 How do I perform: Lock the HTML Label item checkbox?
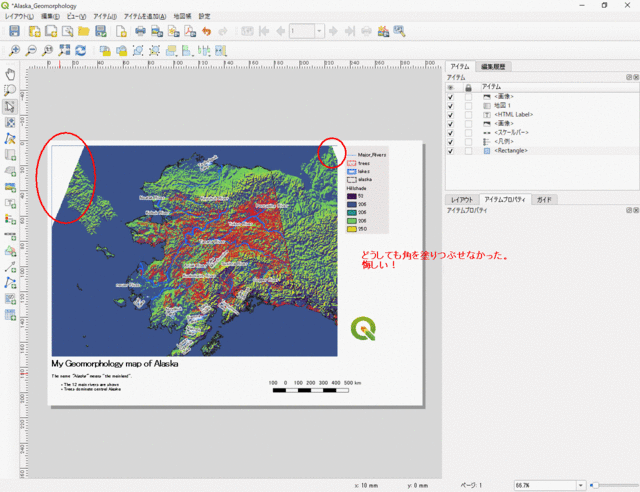point(468,115)
